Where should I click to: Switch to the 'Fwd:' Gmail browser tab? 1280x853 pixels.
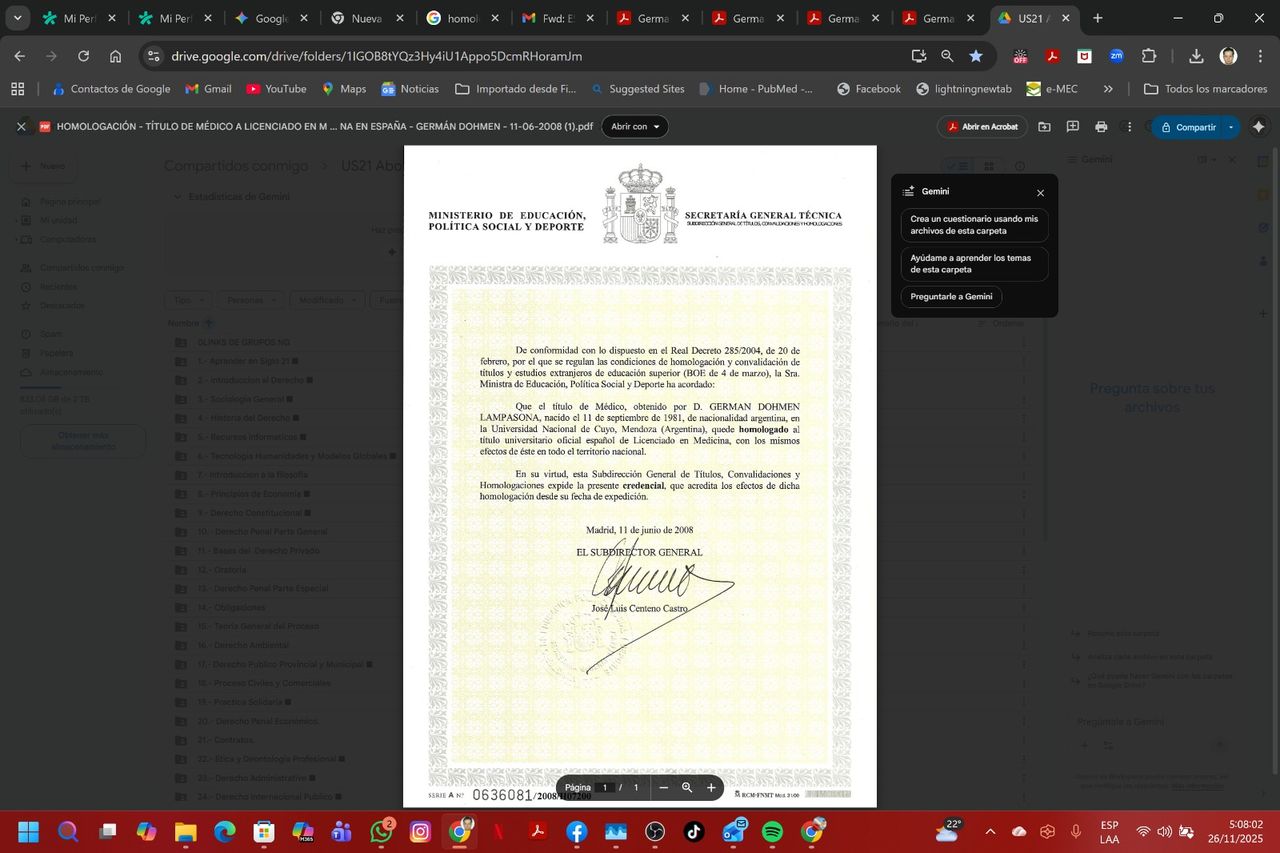(559, 18)
